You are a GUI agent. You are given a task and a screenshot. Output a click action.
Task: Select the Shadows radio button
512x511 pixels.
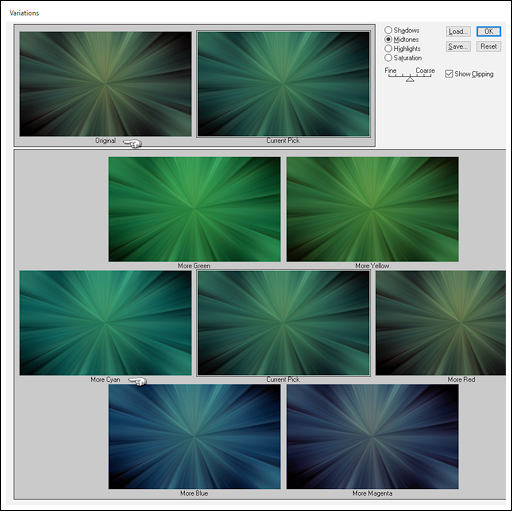coord(388,30)
